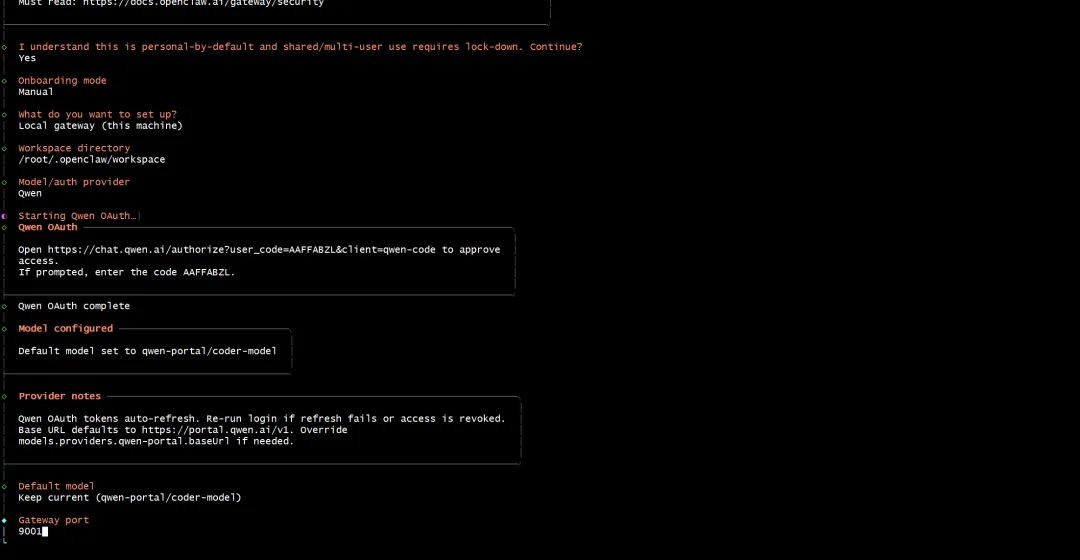The height and width of the screenshot is (560, 1080).
Task: Open the docs.openclaw.ai gateway security link
Action: (203, 3)
